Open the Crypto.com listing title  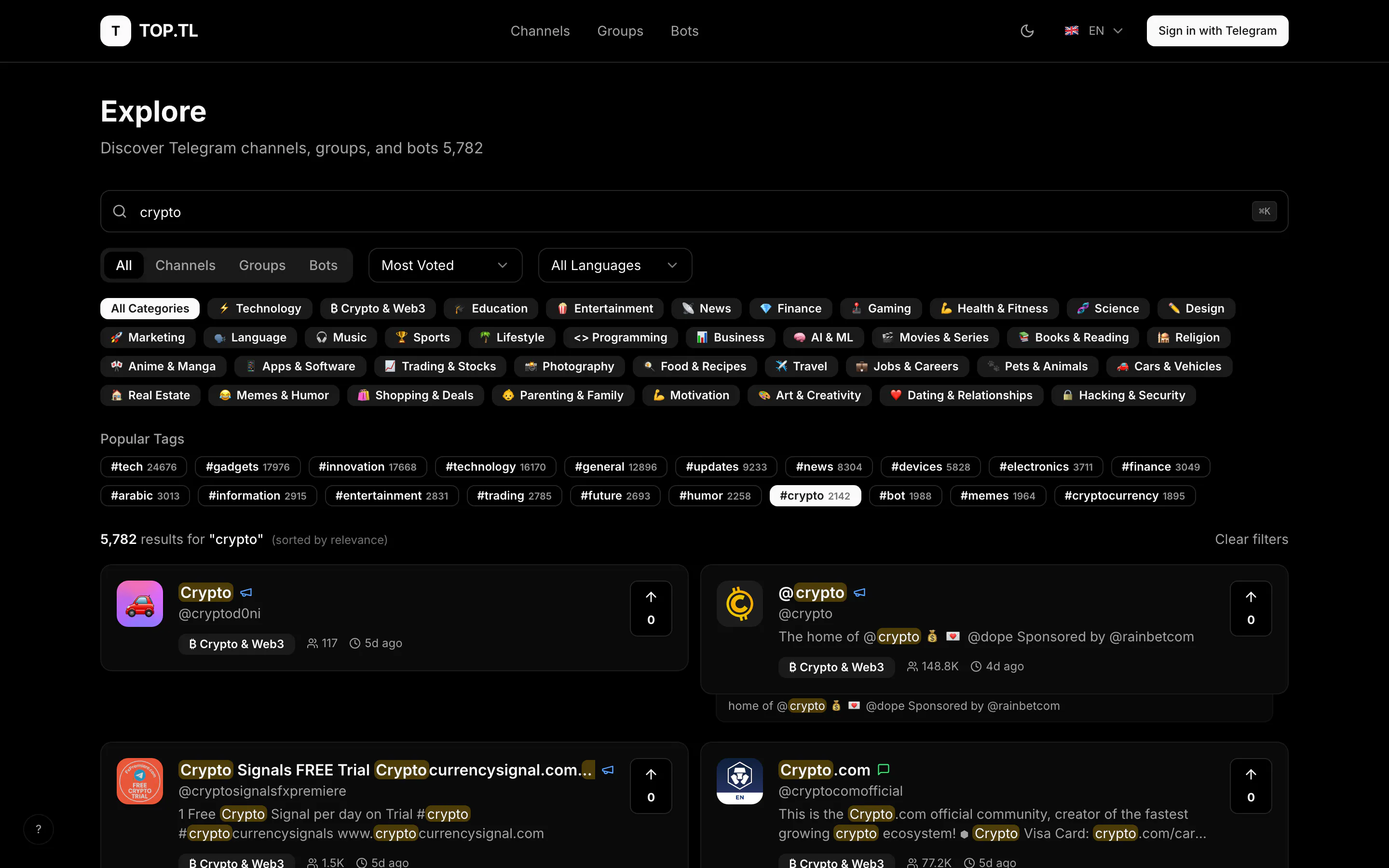pyautogui.click(x=824, y=770)
